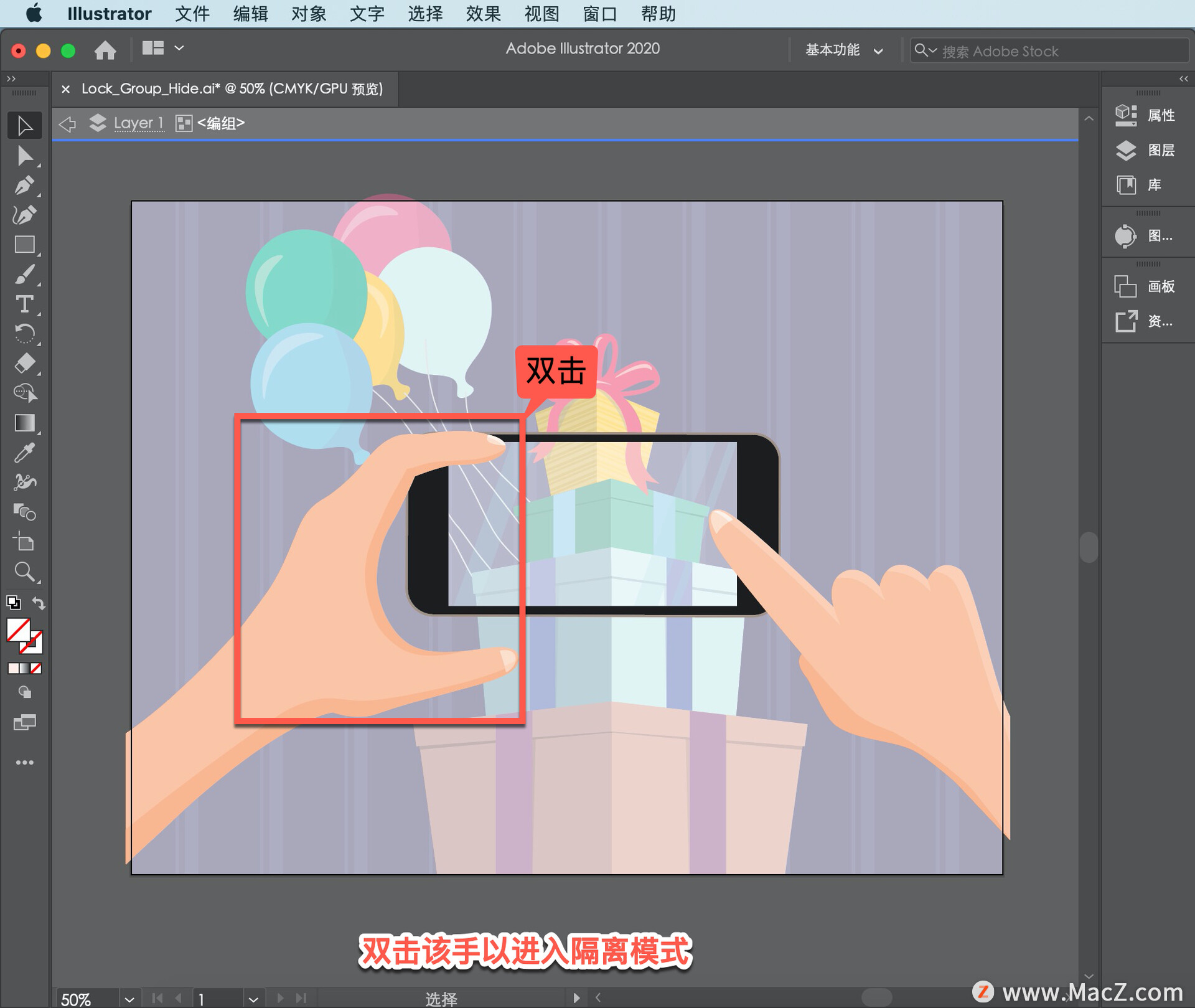Image resolution: width=1195 pixels, height=1008 pixels.
Task: Click Layer 1 in the breadcrumb bar
Action: coord(138,123)
